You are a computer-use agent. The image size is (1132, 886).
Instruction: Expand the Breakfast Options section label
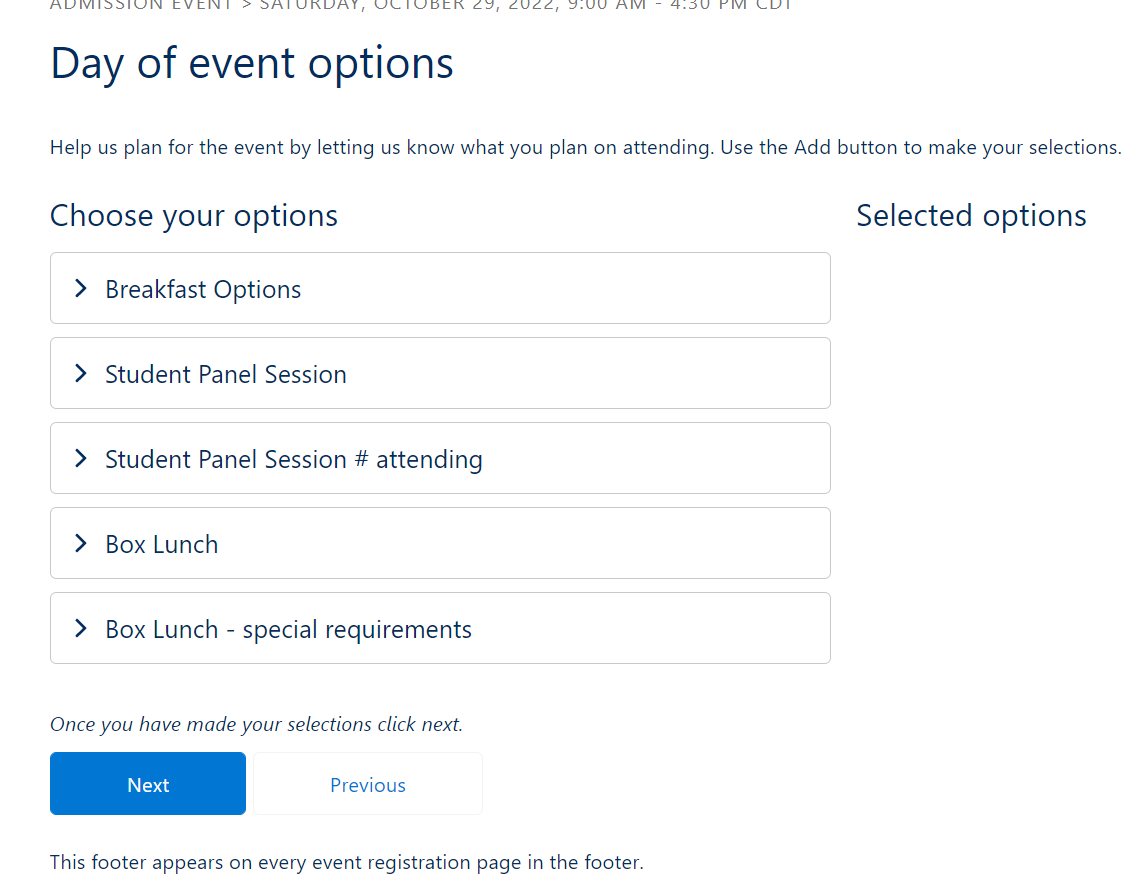coord(203,289)
